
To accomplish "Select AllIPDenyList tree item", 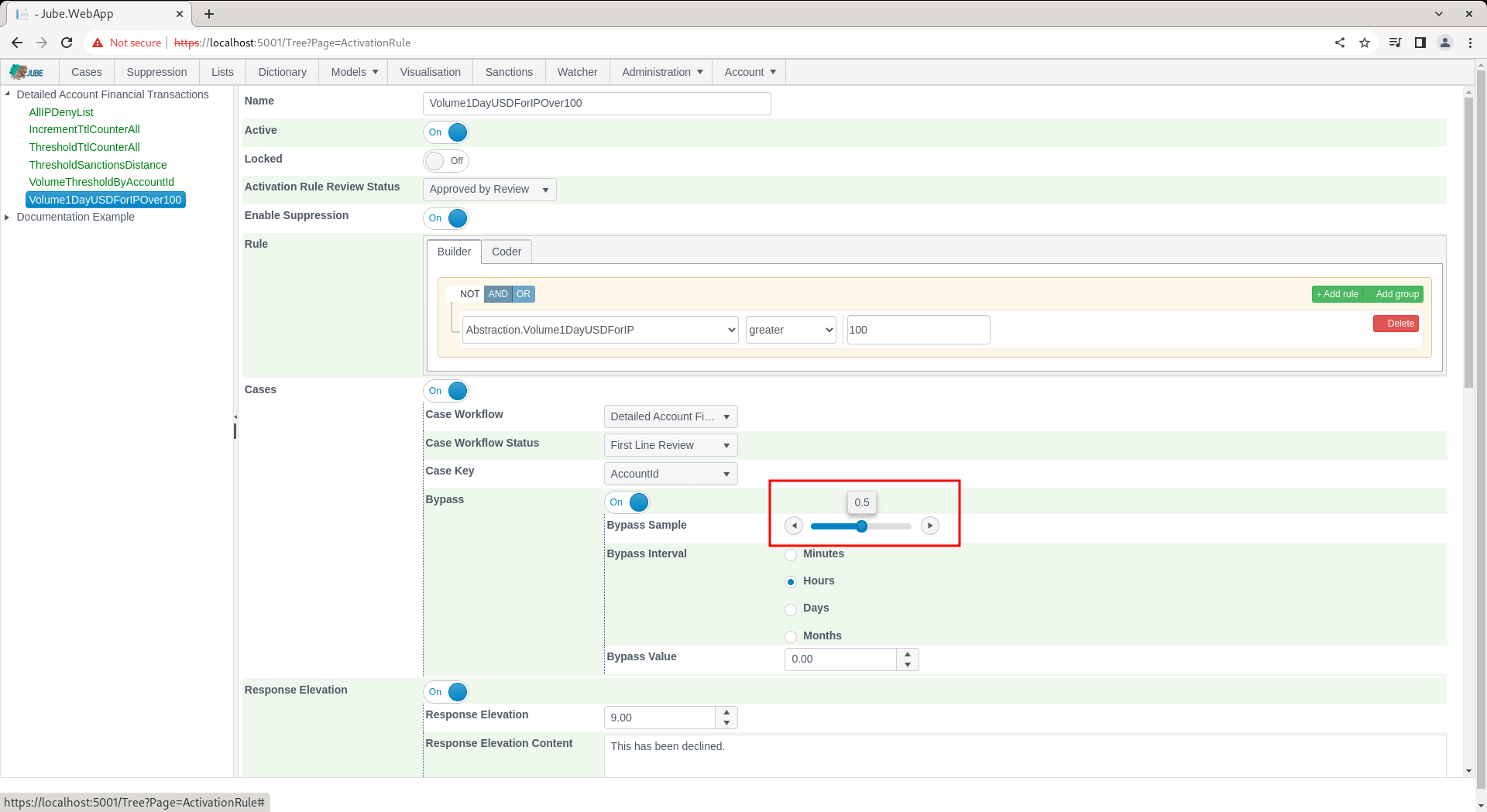I will (x=61, y=112).
